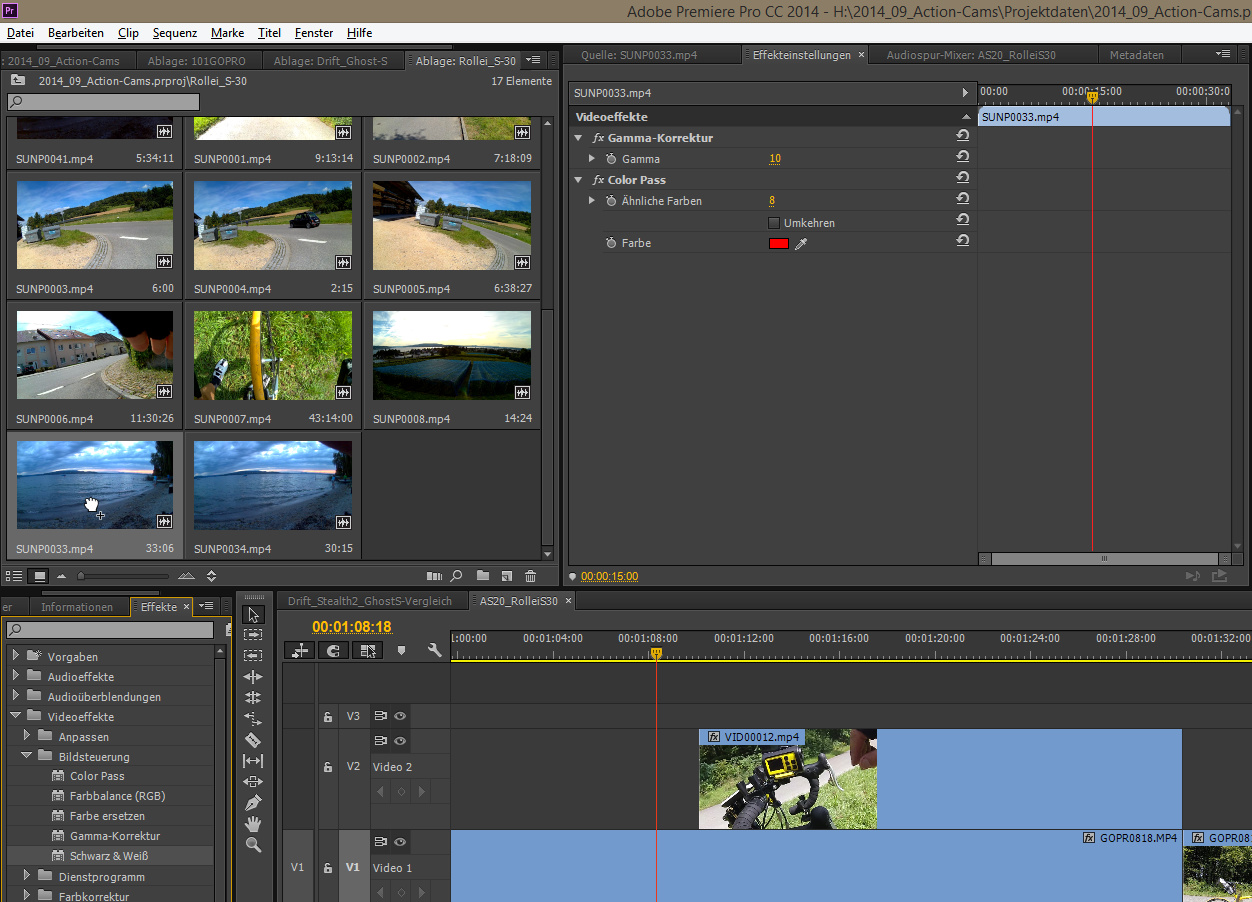The image size is (1252, 902).
Task: Switch to the Audiospur-Mixer tab
Action: tap(970, 55)
